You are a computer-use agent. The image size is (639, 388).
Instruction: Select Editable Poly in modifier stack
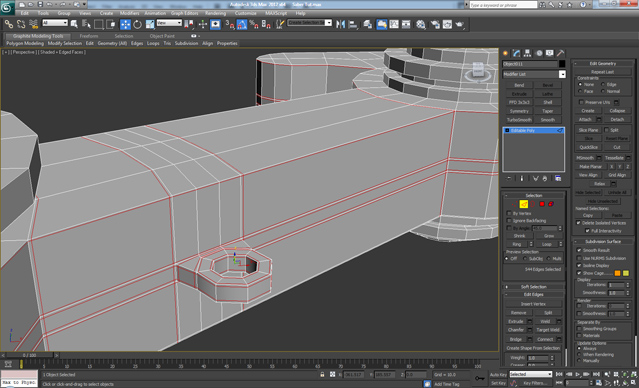533,130
